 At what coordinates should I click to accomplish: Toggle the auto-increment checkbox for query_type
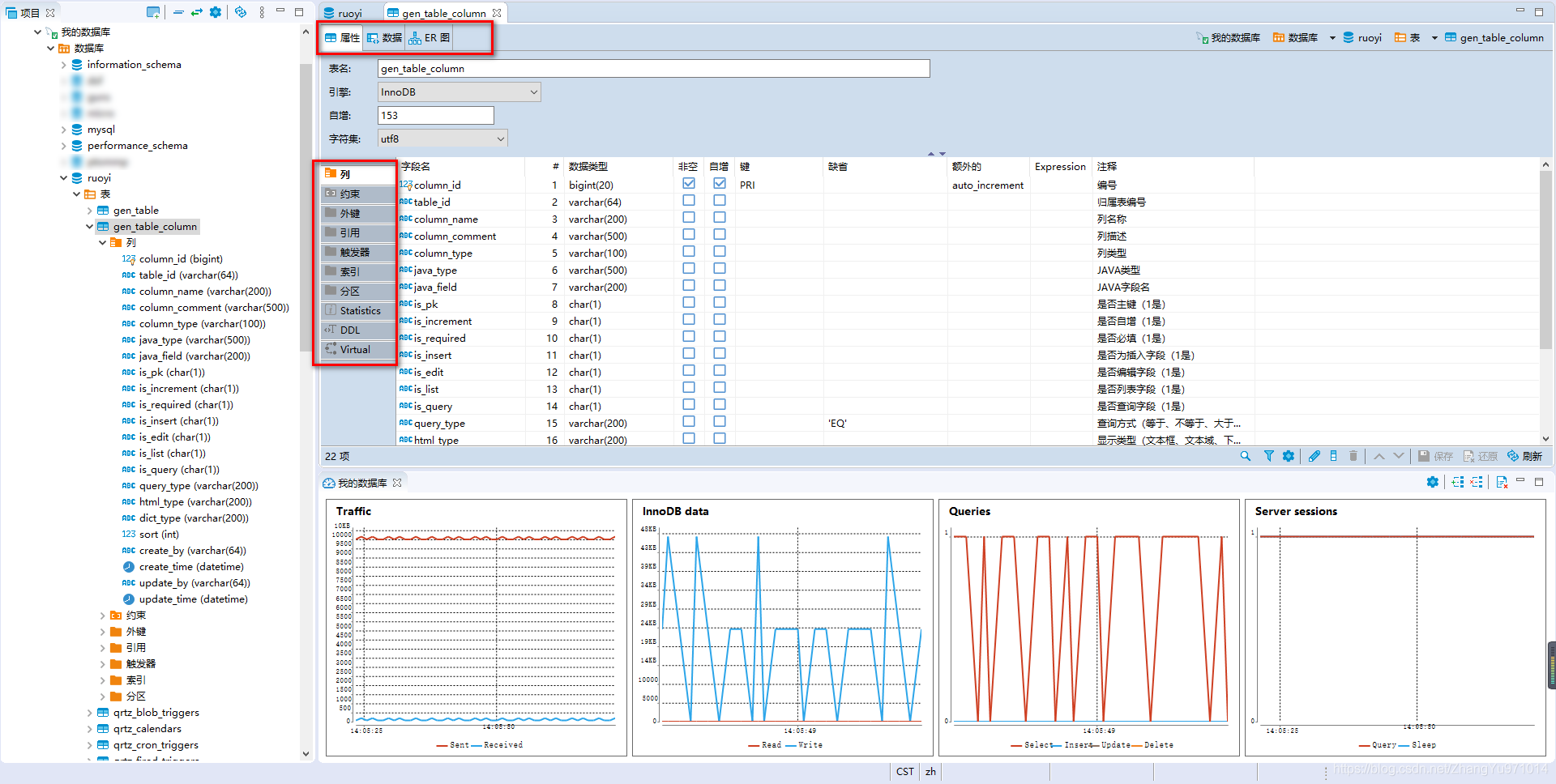720,422
